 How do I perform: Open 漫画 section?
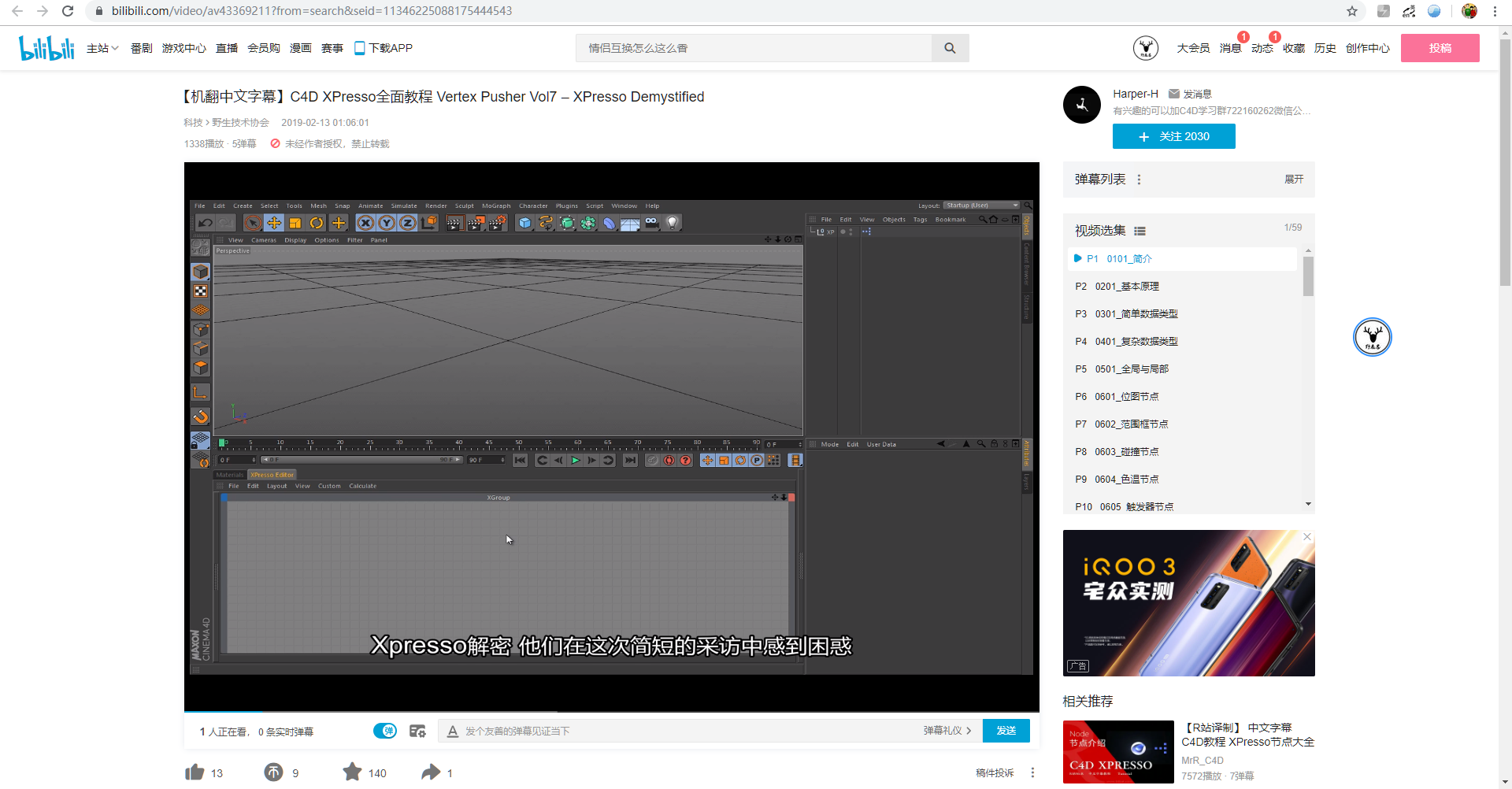301,48
